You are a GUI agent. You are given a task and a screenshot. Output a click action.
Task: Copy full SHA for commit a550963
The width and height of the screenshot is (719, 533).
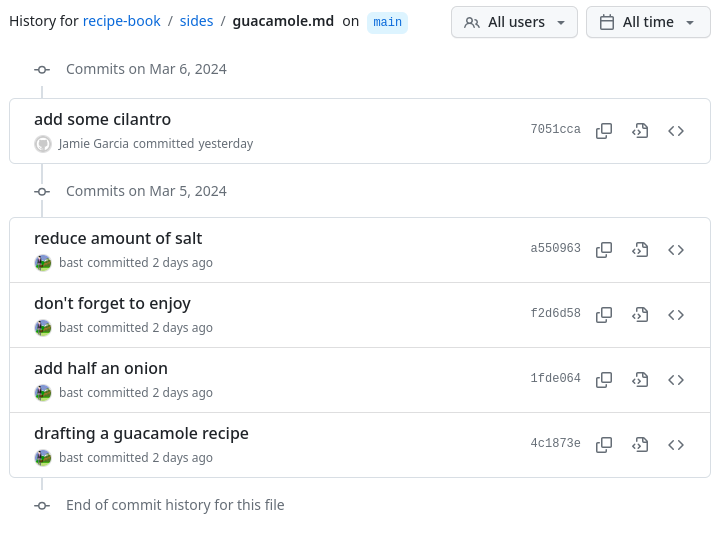pos(604,250)
